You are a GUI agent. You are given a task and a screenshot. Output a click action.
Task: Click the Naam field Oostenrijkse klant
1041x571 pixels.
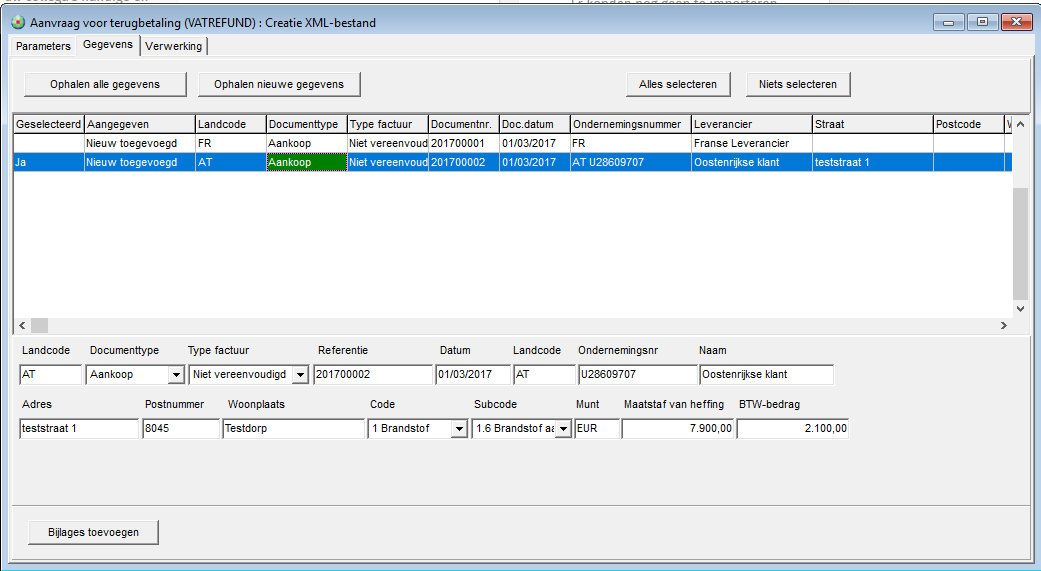coord(767,374)
